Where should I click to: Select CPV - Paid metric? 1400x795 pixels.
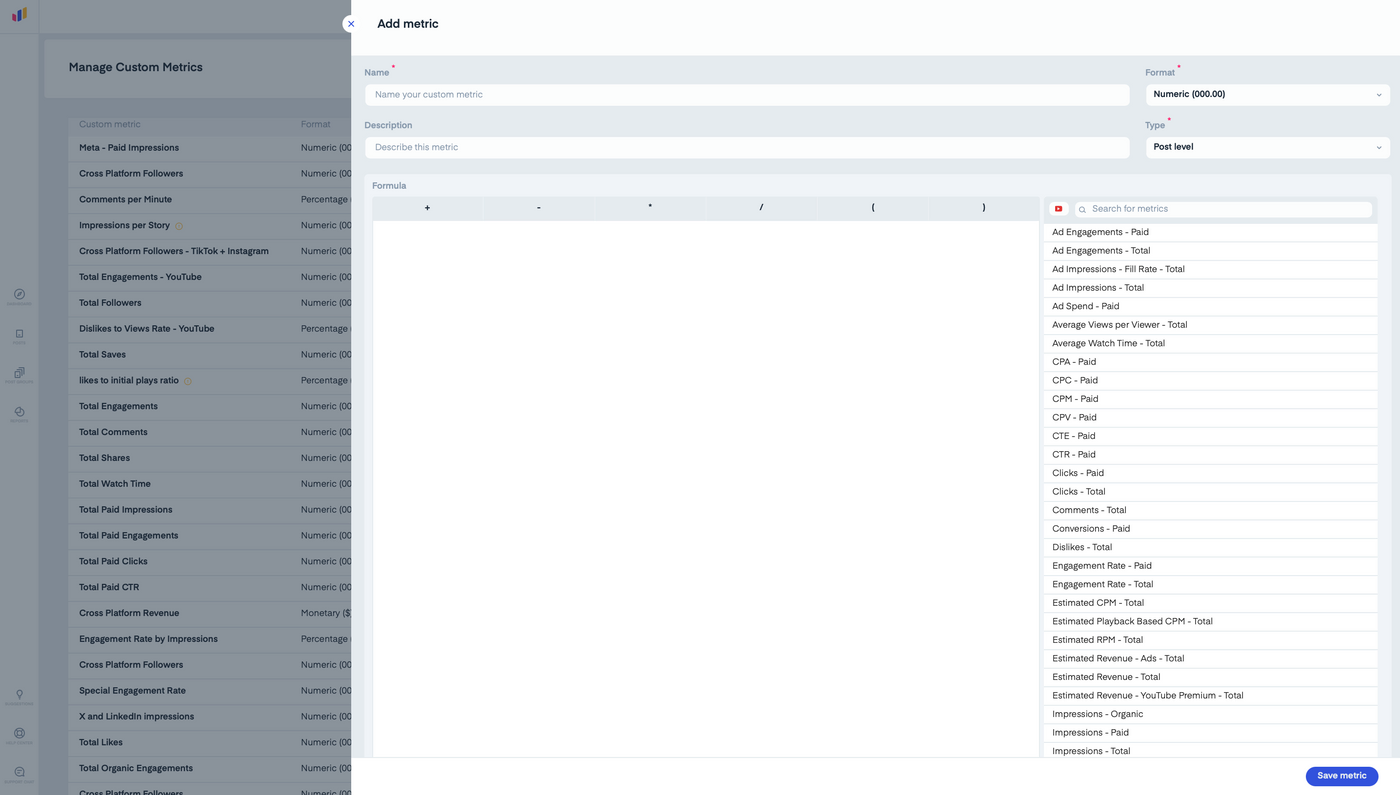(x=1210, y=417)
